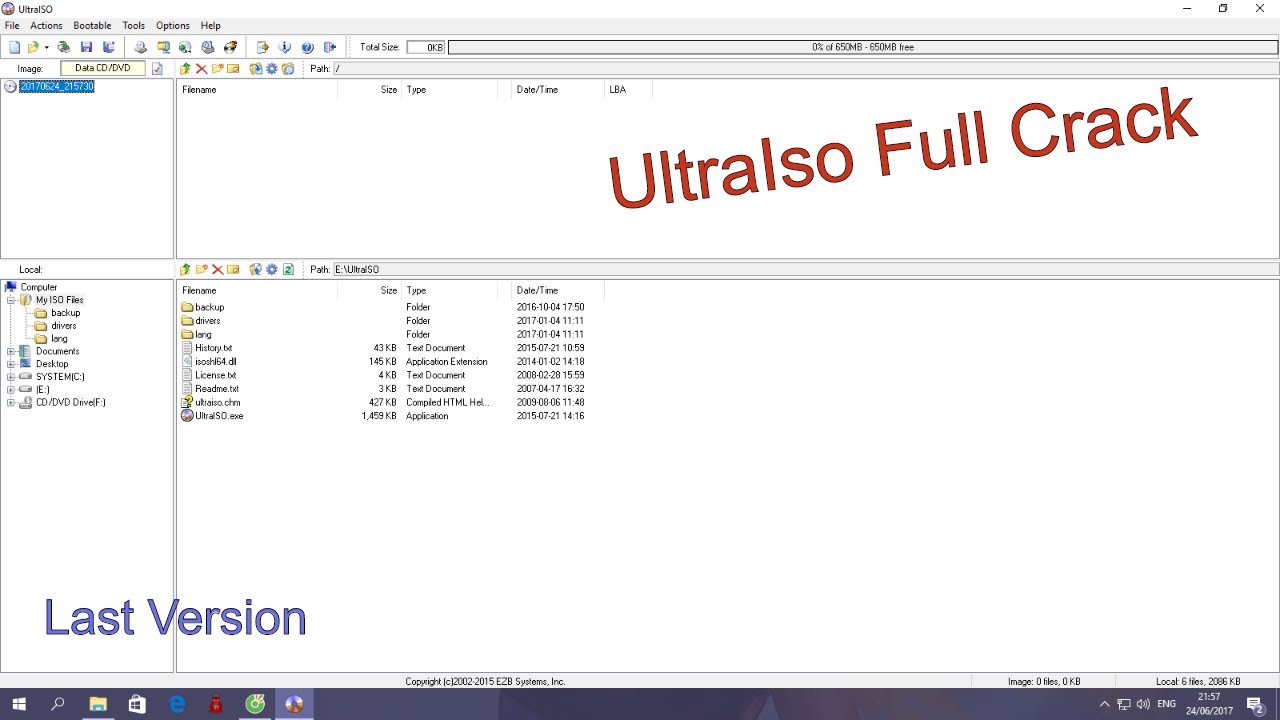This screenshot has height=720, width=1280.
Task: Click the Burn CD/DVD Image icon
Action: tap(230, 47)
